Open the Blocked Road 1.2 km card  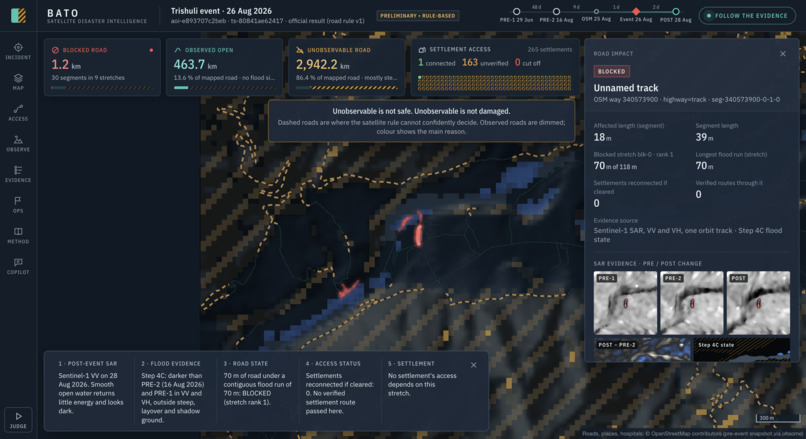[x=102, y=67]
